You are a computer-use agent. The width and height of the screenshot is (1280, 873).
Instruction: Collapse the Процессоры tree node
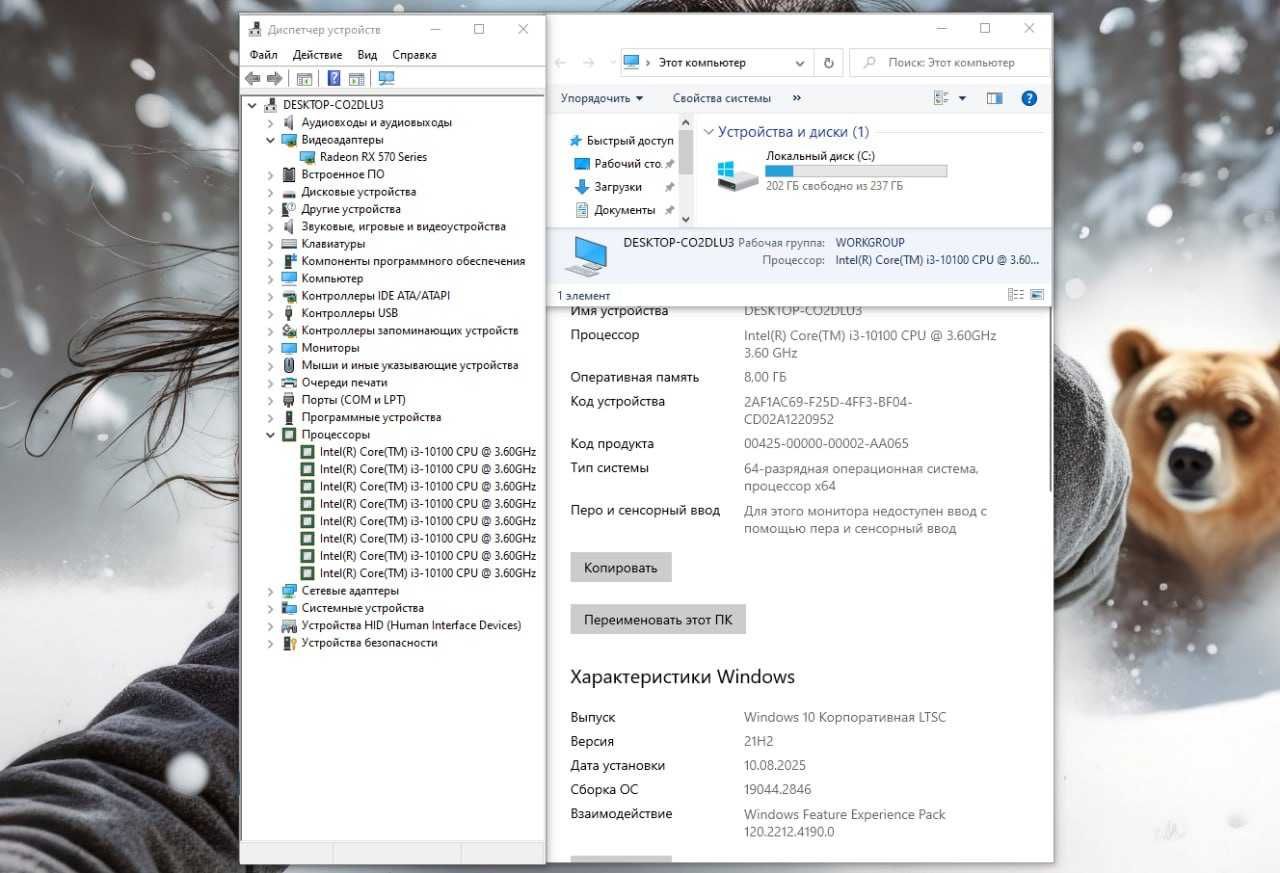[x=270, y=435]
